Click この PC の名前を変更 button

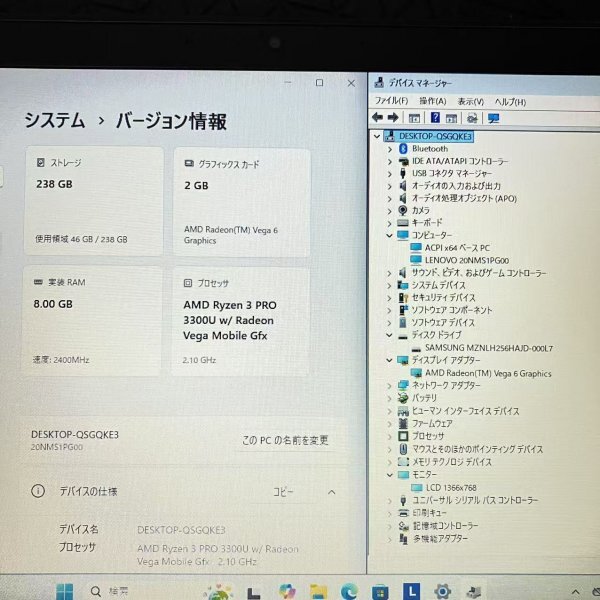(285, 440)
